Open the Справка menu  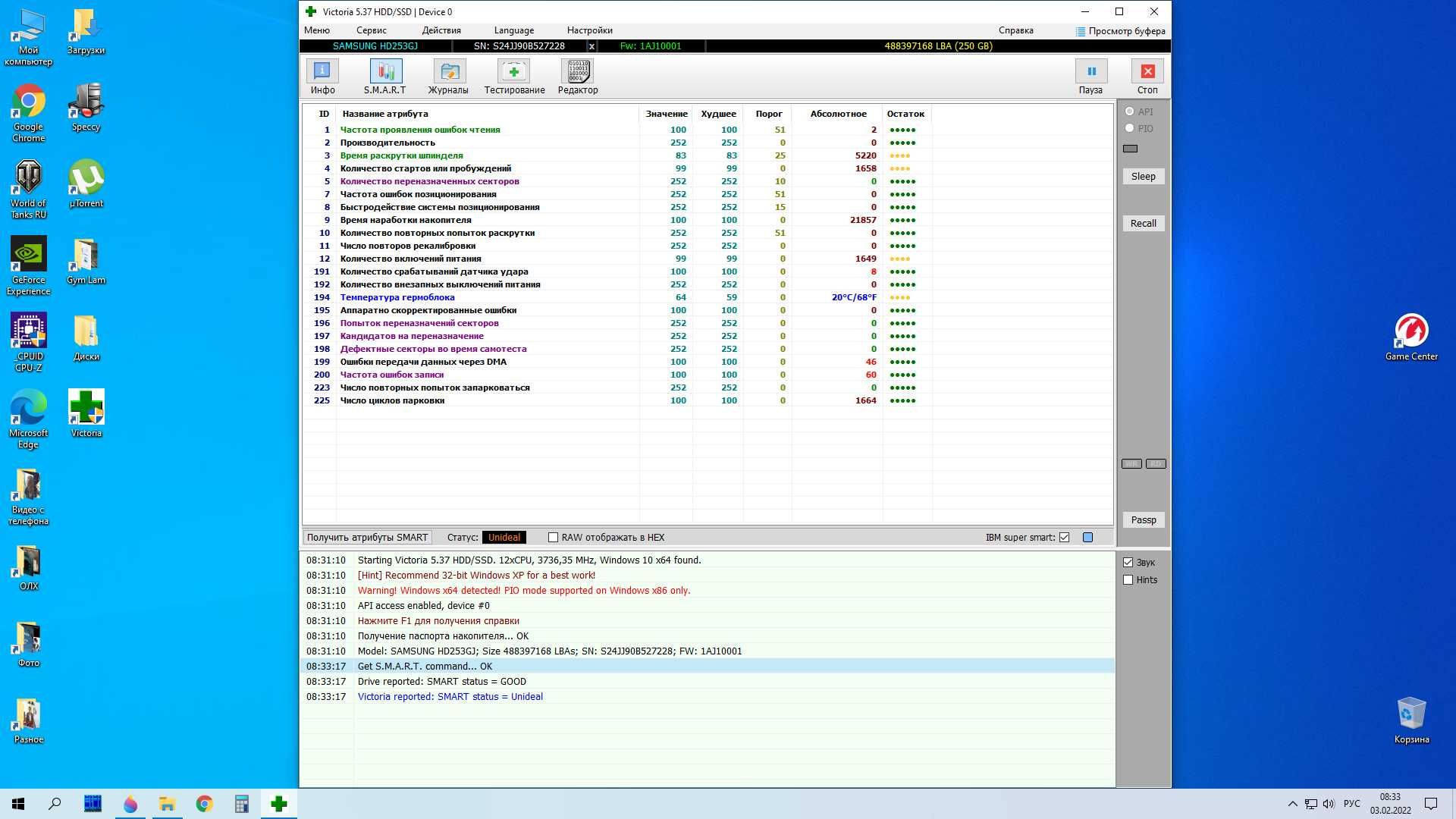pyautogui.click(x=1016, y=30)
